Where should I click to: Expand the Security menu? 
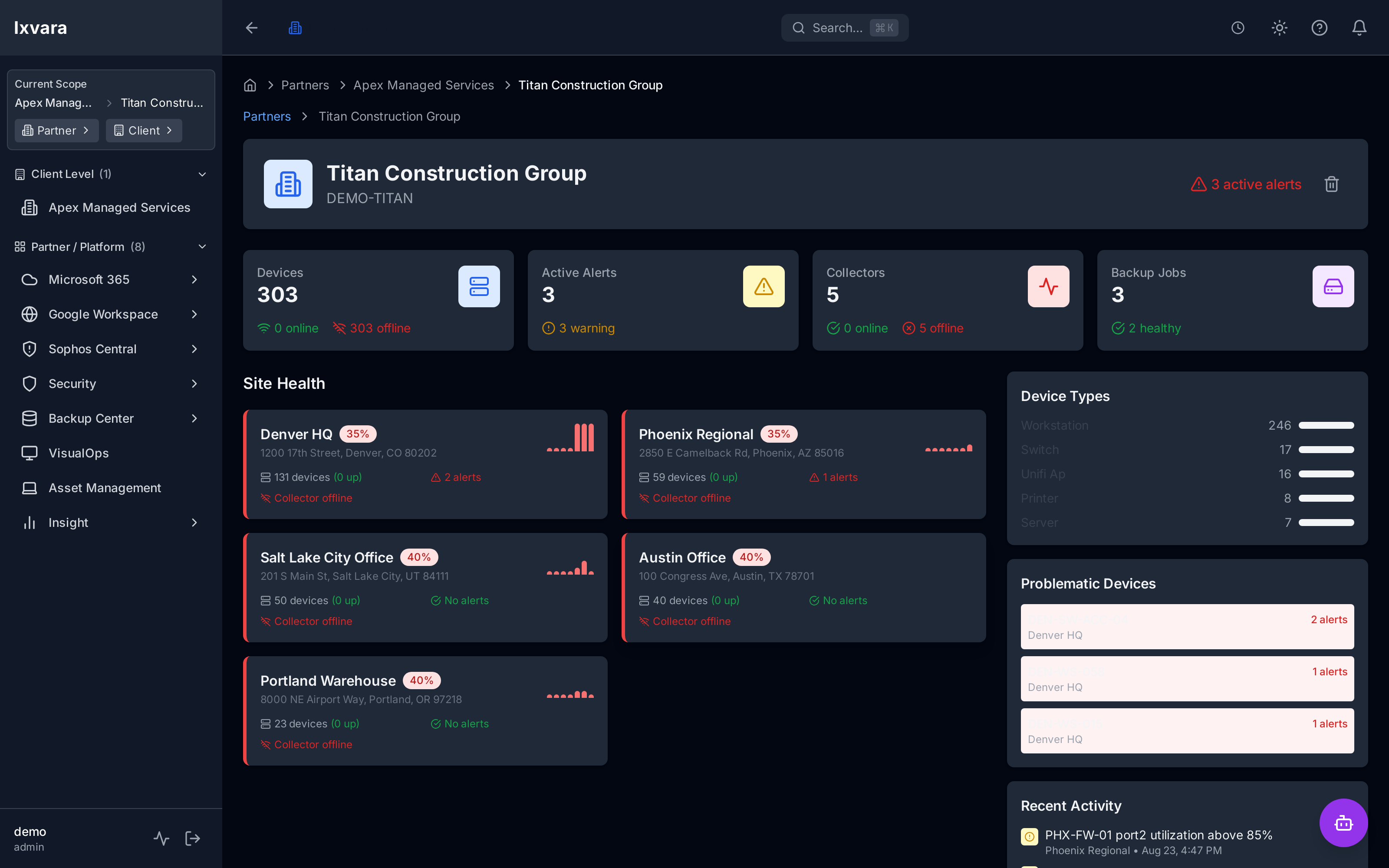point(111,384)
